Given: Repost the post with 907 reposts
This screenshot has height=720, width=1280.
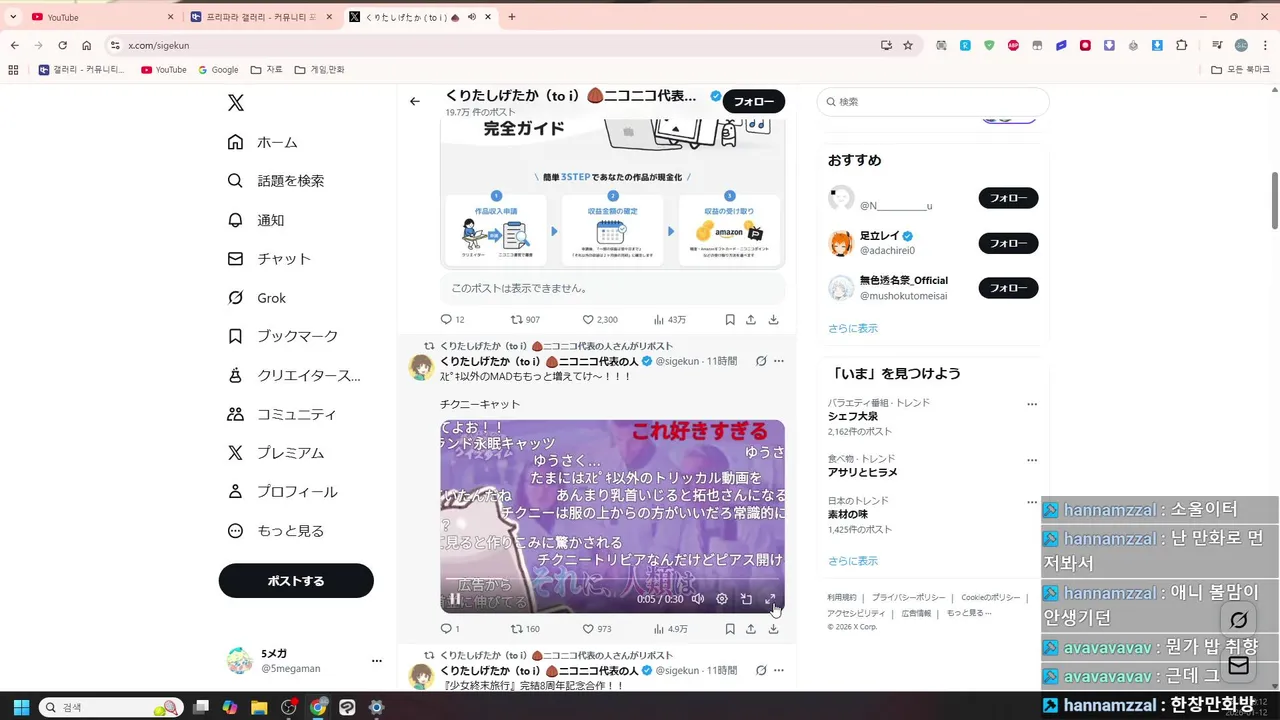Looking at the screenshot, I should coord(525,320).
